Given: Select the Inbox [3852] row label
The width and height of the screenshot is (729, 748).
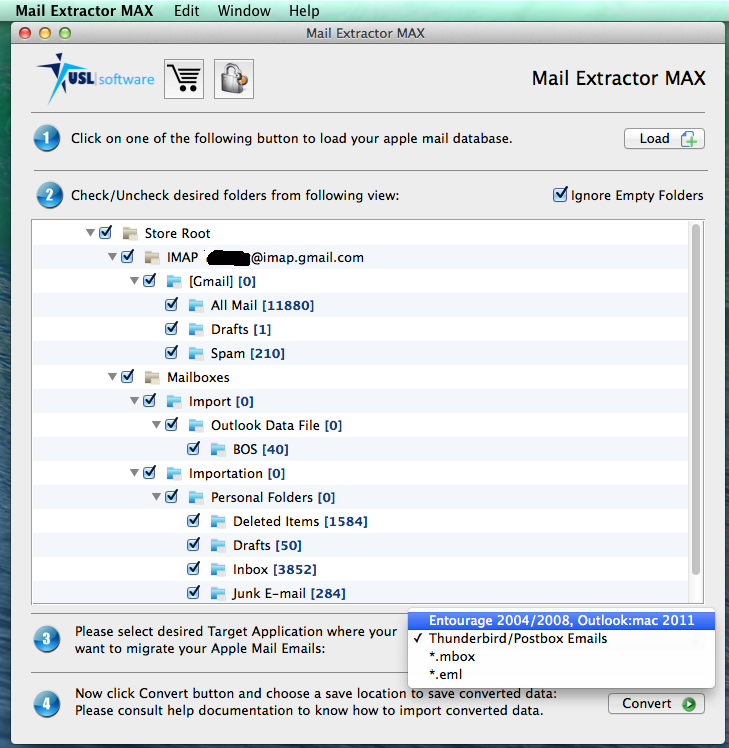Looking at the screenshot, I should pyautogui.click(x=274, y=570).
